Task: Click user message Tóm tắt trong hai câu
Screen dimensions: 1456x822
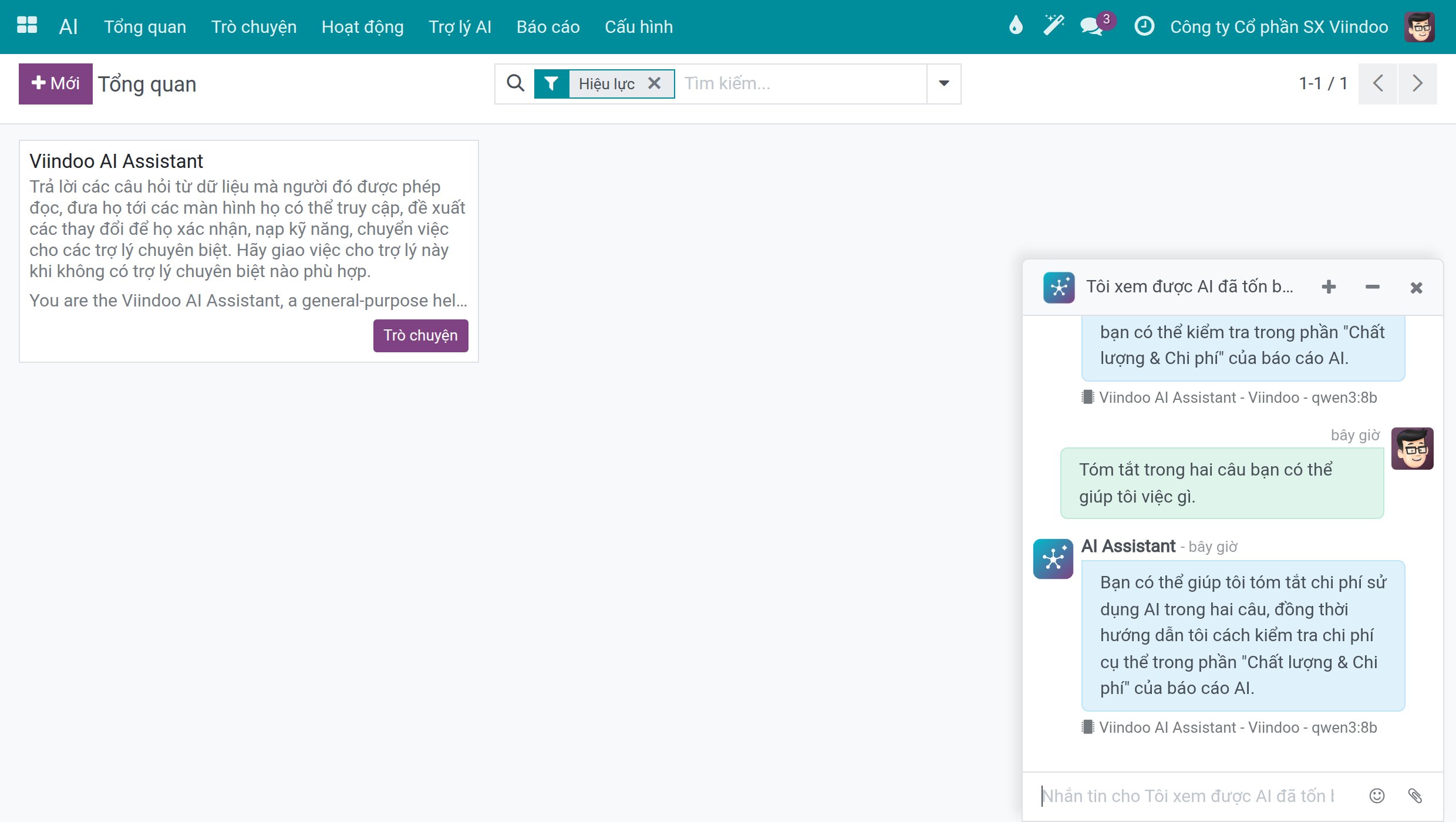Action: pos(1222,483)
